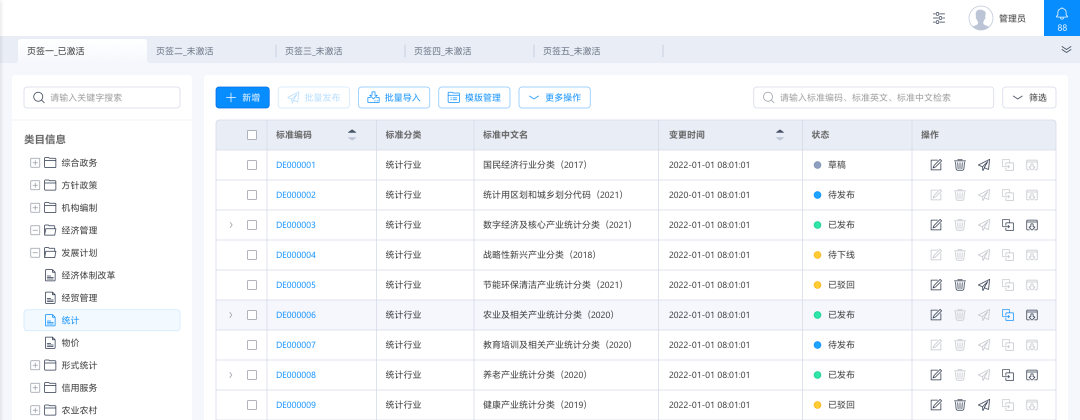Screen dimensions: 1080x420
Task: Click the 新增 button
Action: [242, 97]
